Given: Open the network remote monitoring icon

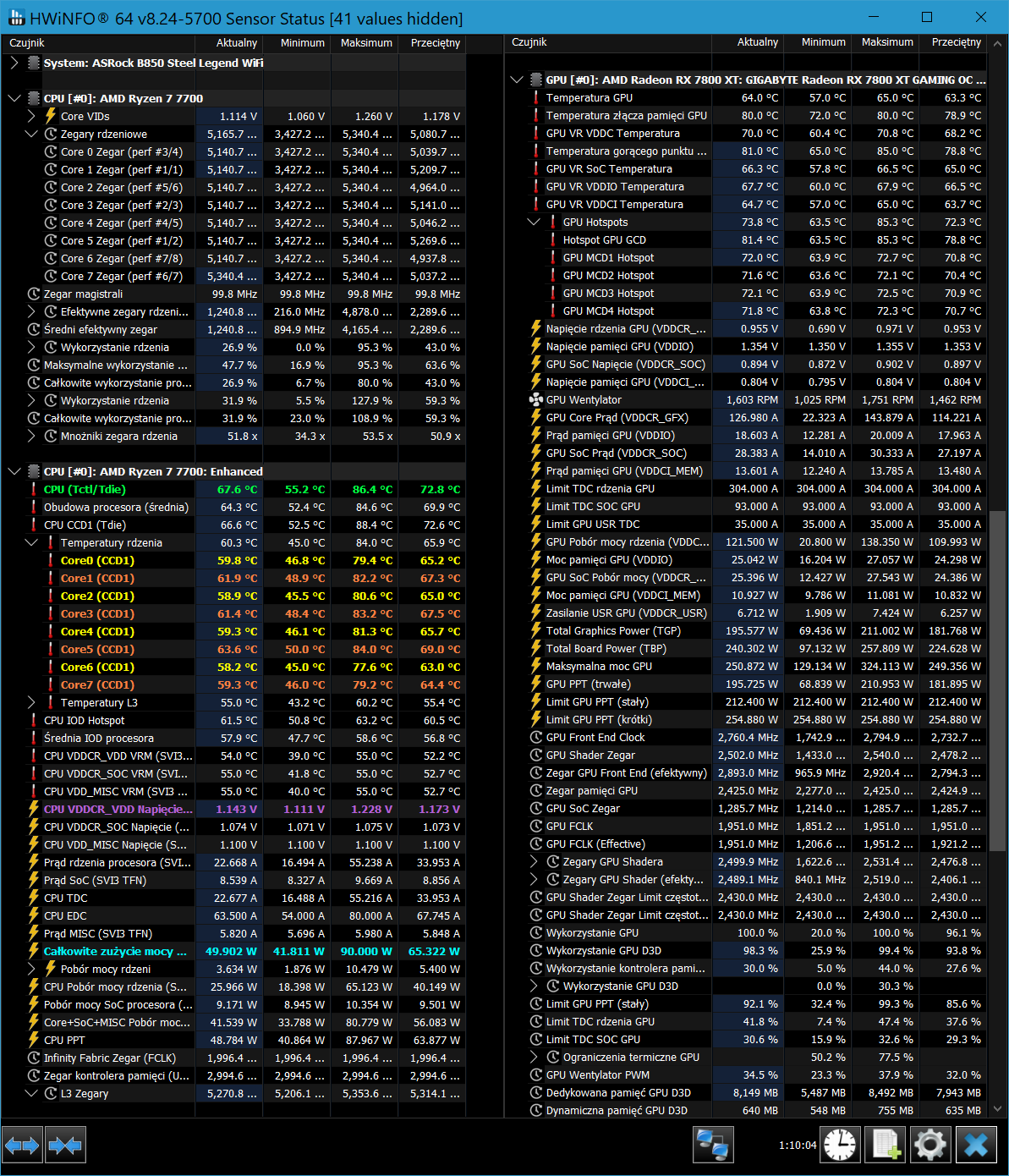Looking at the screenshot, I should [713, 1146].
